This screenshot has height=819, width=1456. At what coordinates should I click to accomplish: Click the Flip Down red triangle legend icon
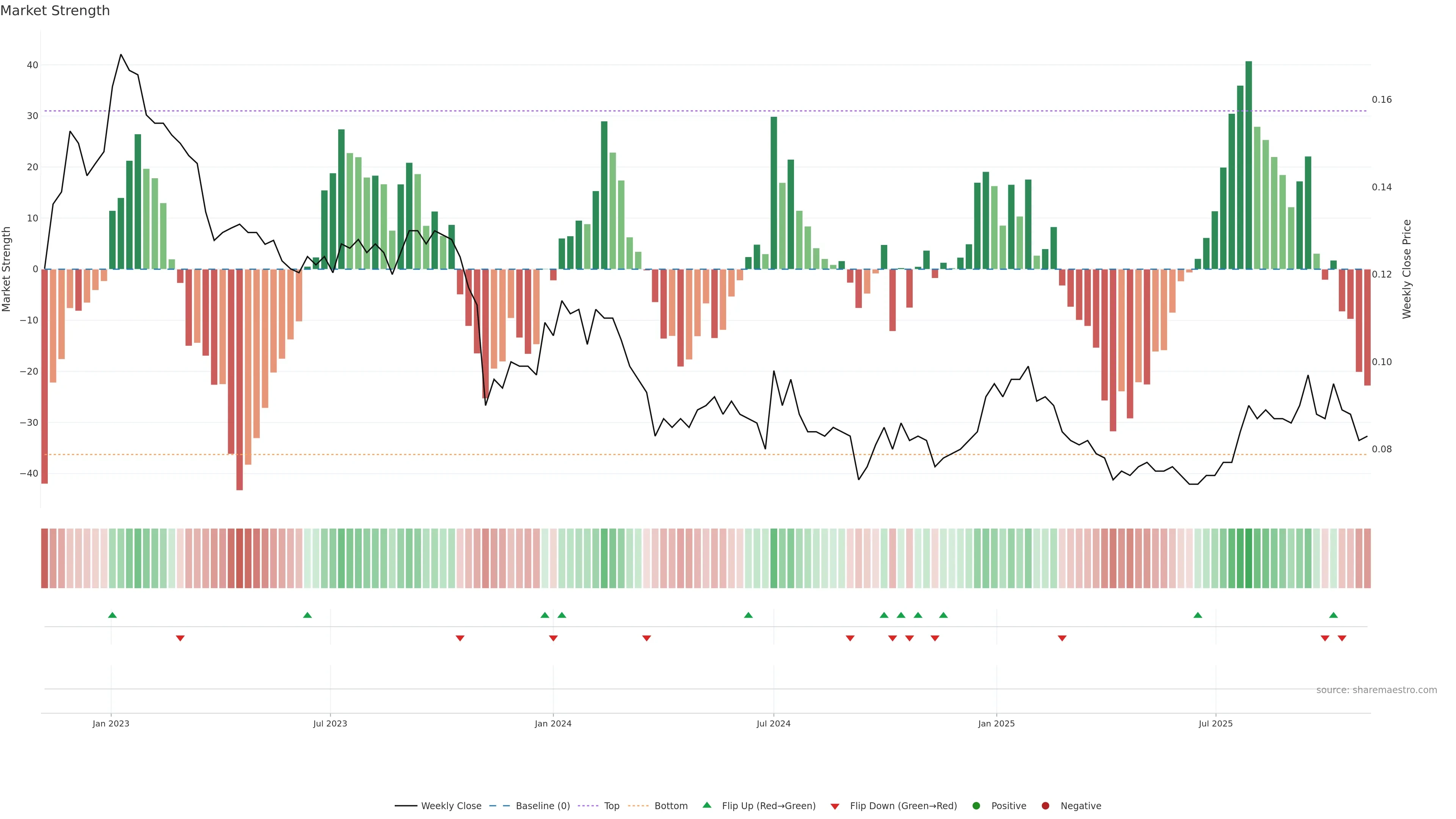pos(835,806)
